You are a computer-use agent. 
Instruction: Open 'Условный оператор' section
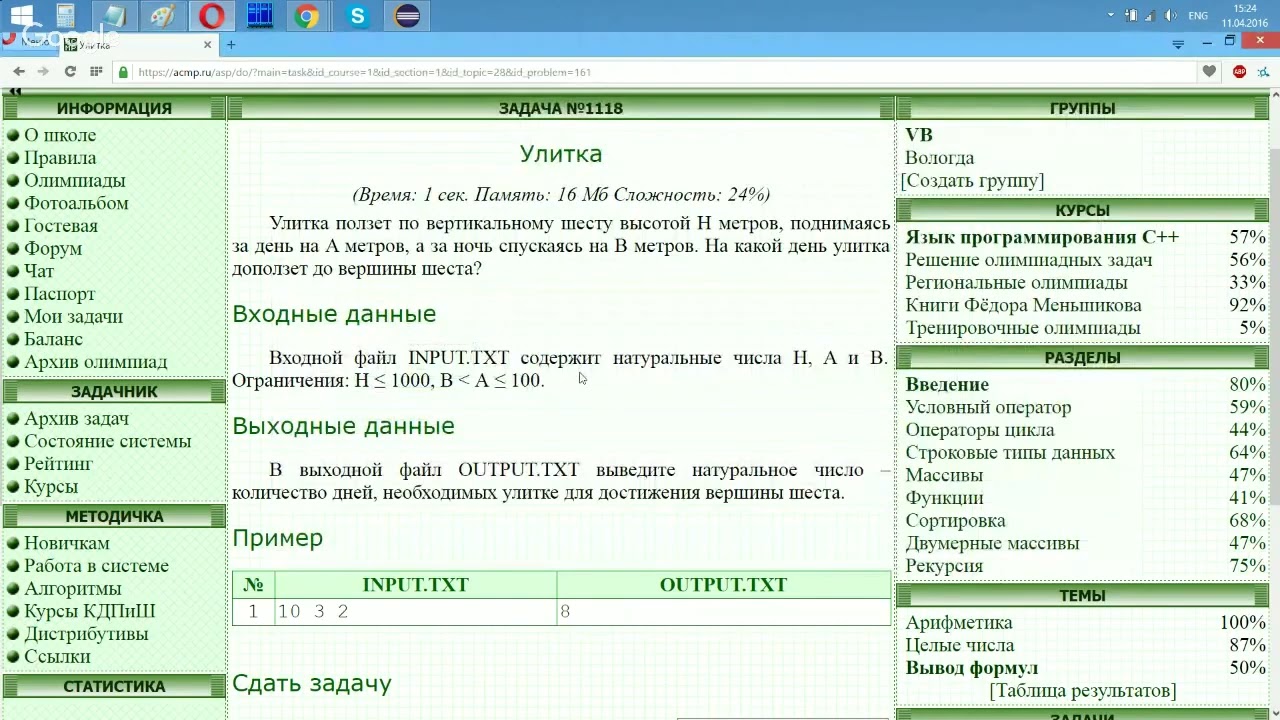click(988, 407)
